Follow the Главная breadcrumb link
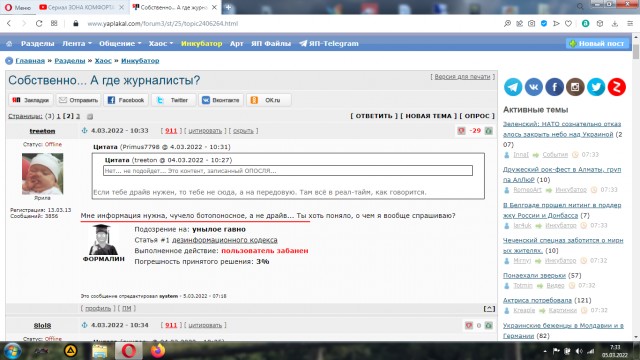The height and width of the screenshot is (360, 640). pyautogui.click(x=30, y=61)
